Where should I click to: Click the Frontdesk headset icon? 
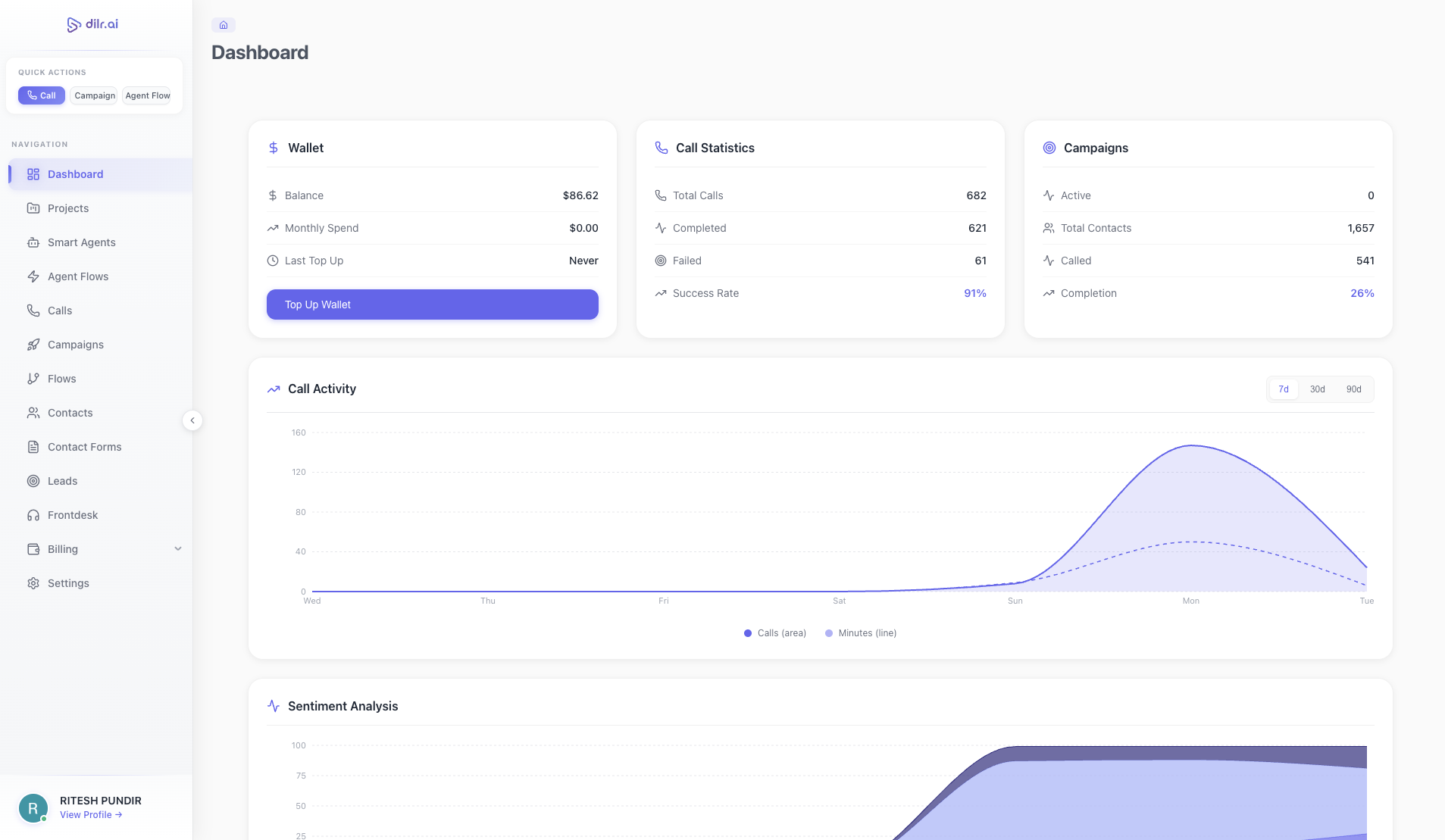(33, 515)
